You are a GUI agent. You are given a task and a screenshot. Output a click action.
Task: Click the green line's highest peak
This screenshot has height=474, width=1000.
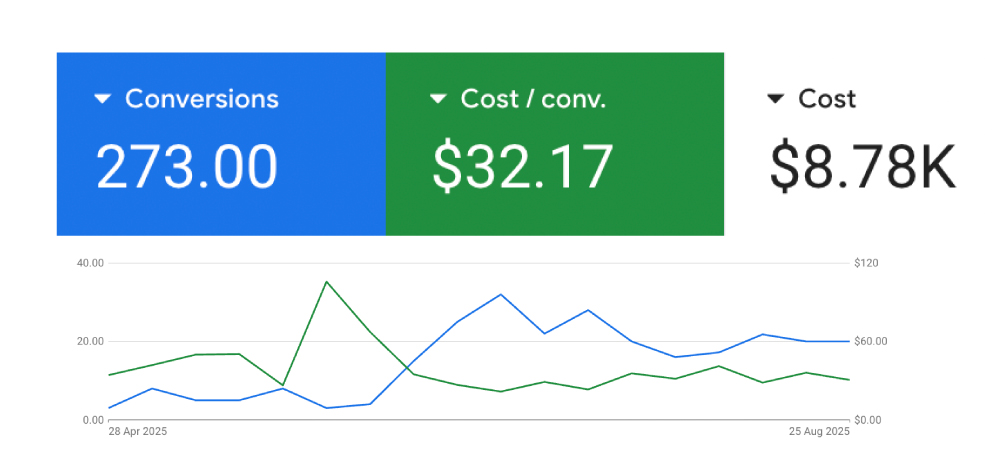point(326,281)
